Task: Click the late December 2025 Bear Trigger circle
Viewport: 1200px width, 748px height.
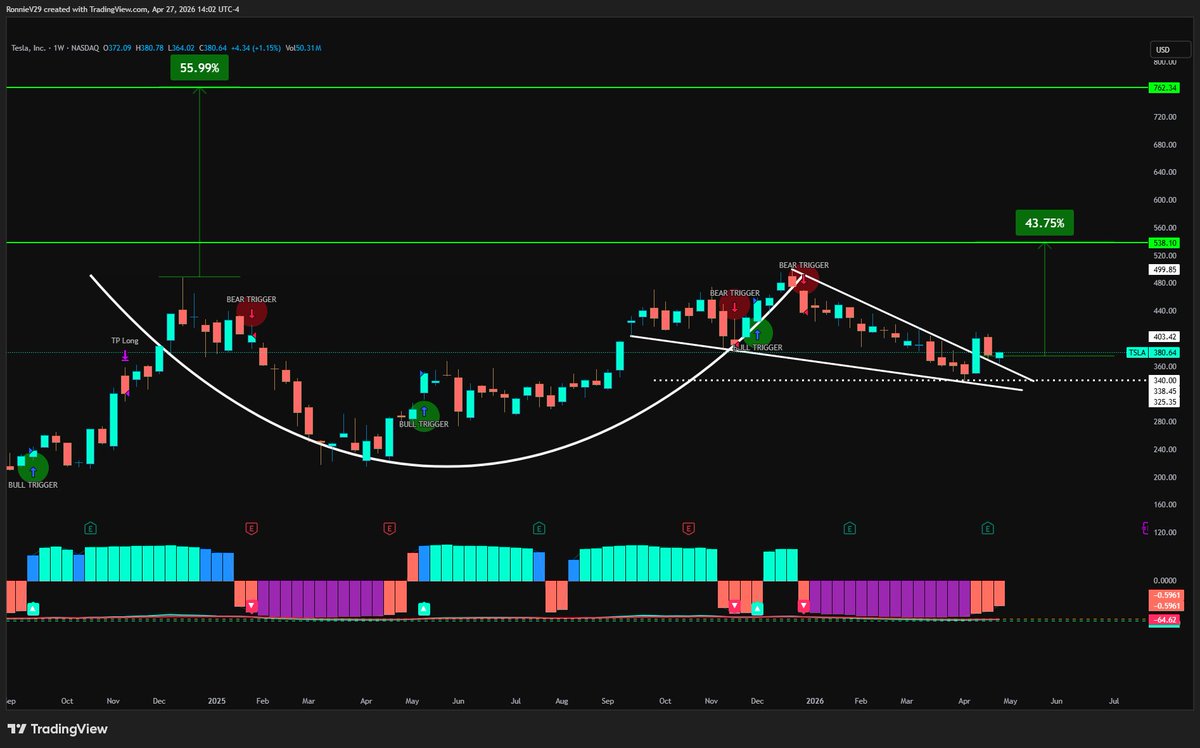Action: [804, 279]
